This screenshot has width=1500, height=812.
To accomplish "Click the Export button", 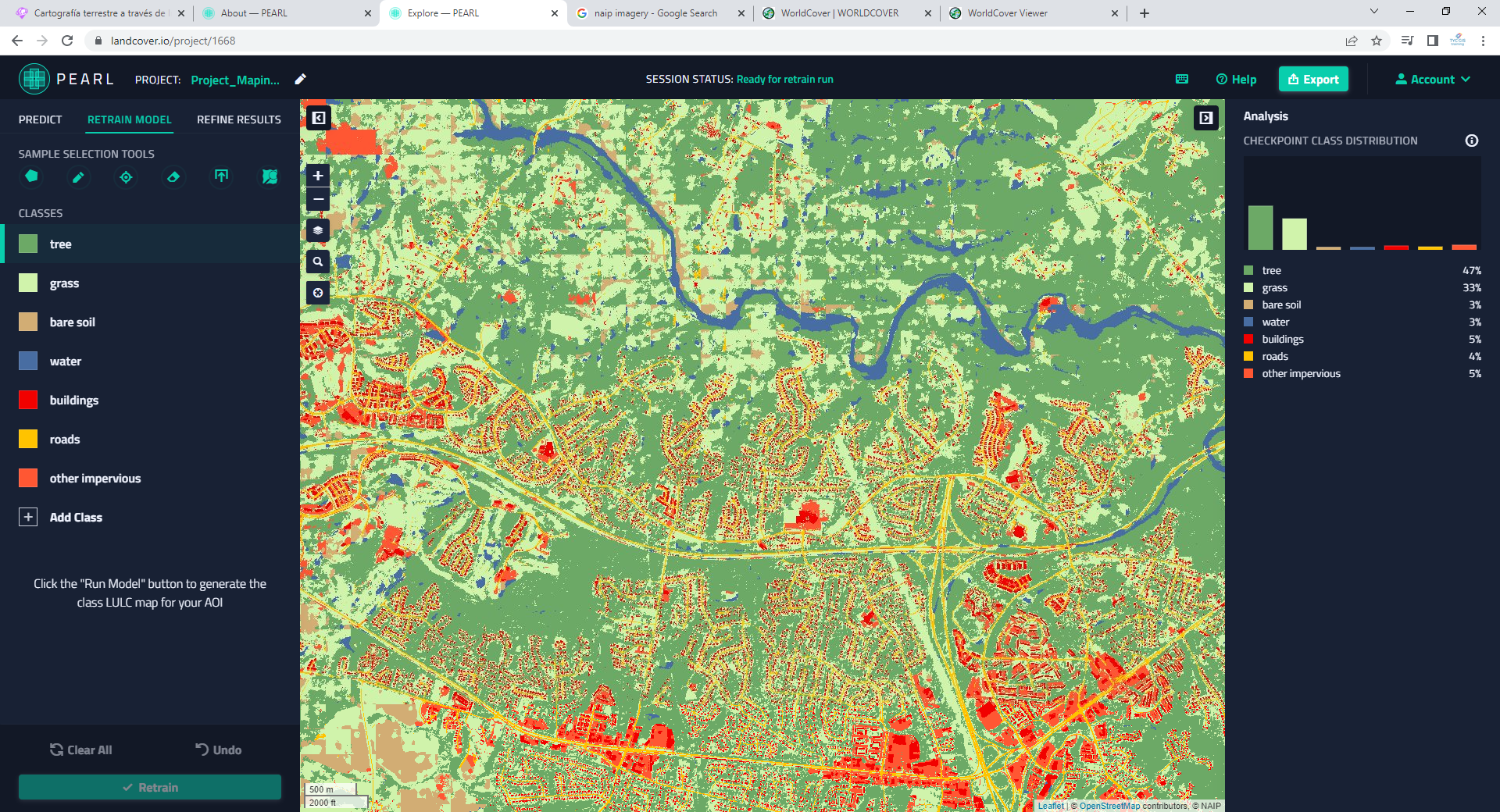I will (1313, 79).
